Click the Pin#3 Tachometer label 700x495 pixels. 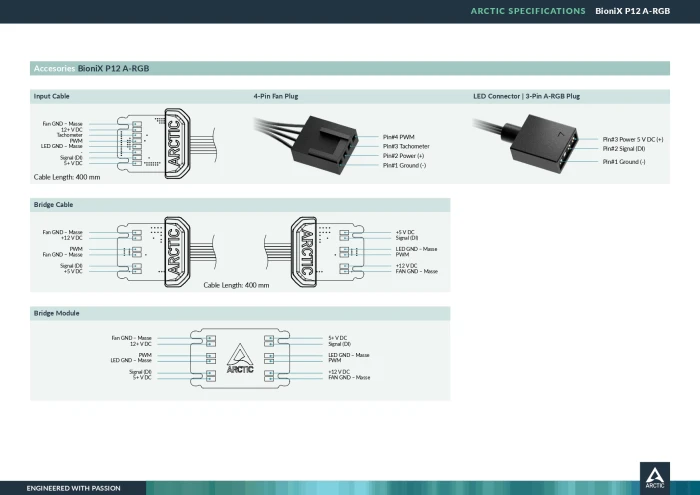tap(406, 146)
